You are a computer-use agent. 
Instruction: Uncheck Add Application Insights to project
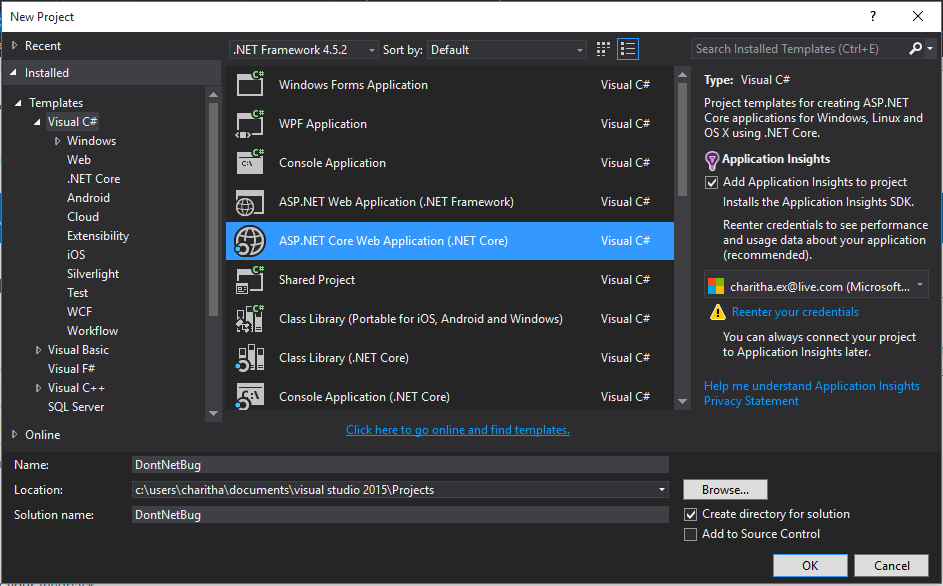tap(712, 183)
